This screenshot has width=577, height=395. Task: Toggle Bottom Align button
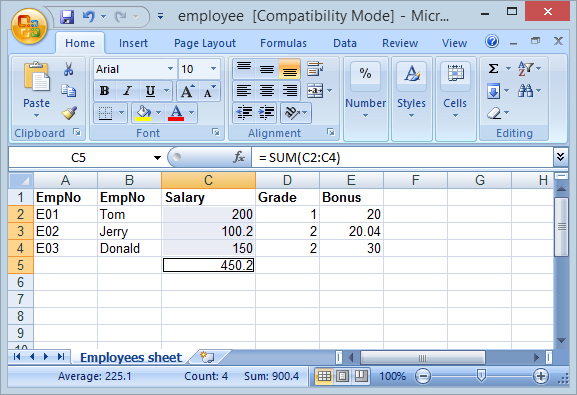[289, 69]
